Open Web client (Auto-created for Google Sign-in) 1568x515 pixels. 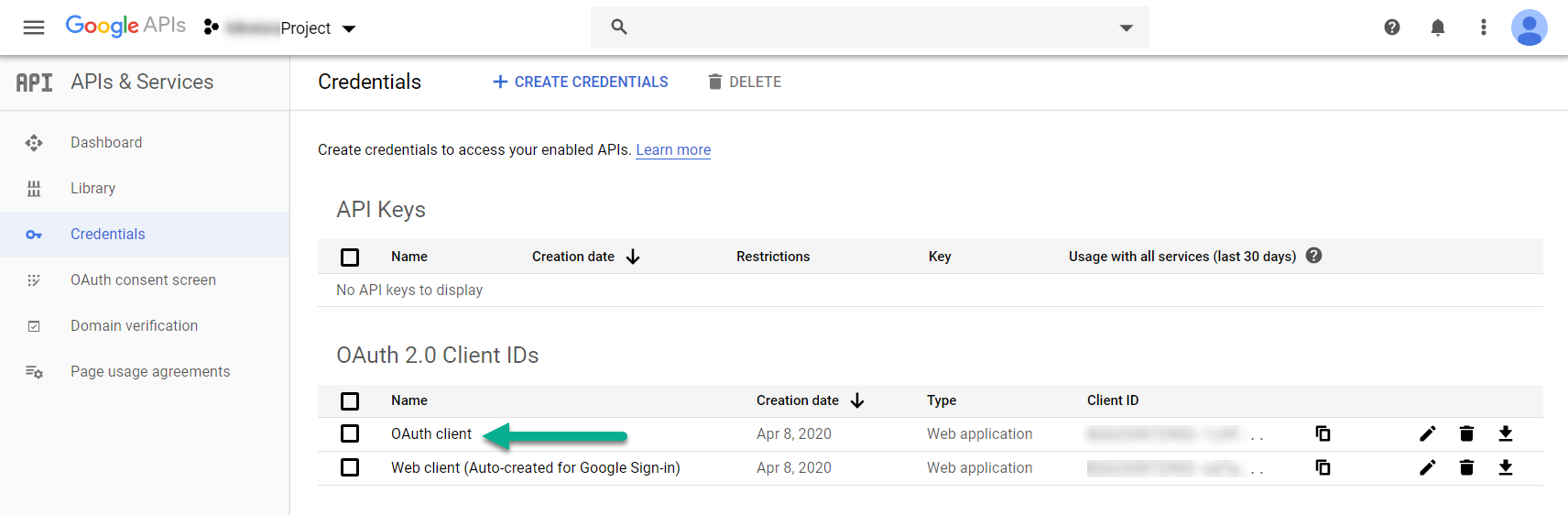(536, 468)
